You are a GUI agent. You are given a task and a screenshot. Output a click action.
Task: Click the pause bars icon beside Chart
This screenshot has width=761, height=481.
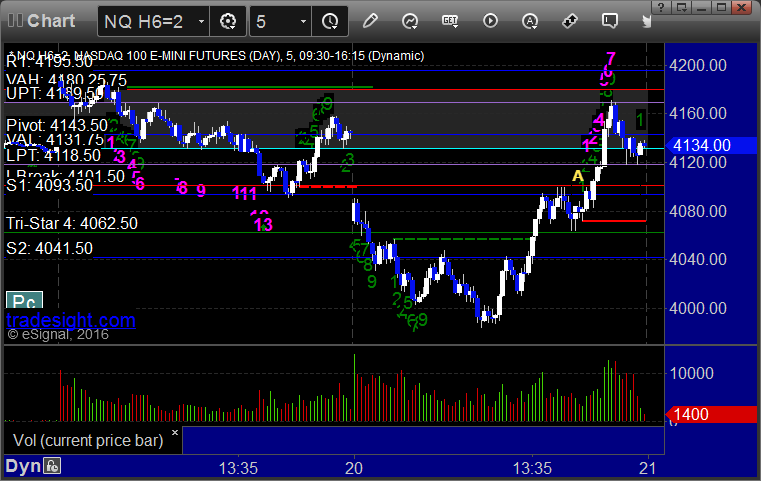(x=15, y=20)
